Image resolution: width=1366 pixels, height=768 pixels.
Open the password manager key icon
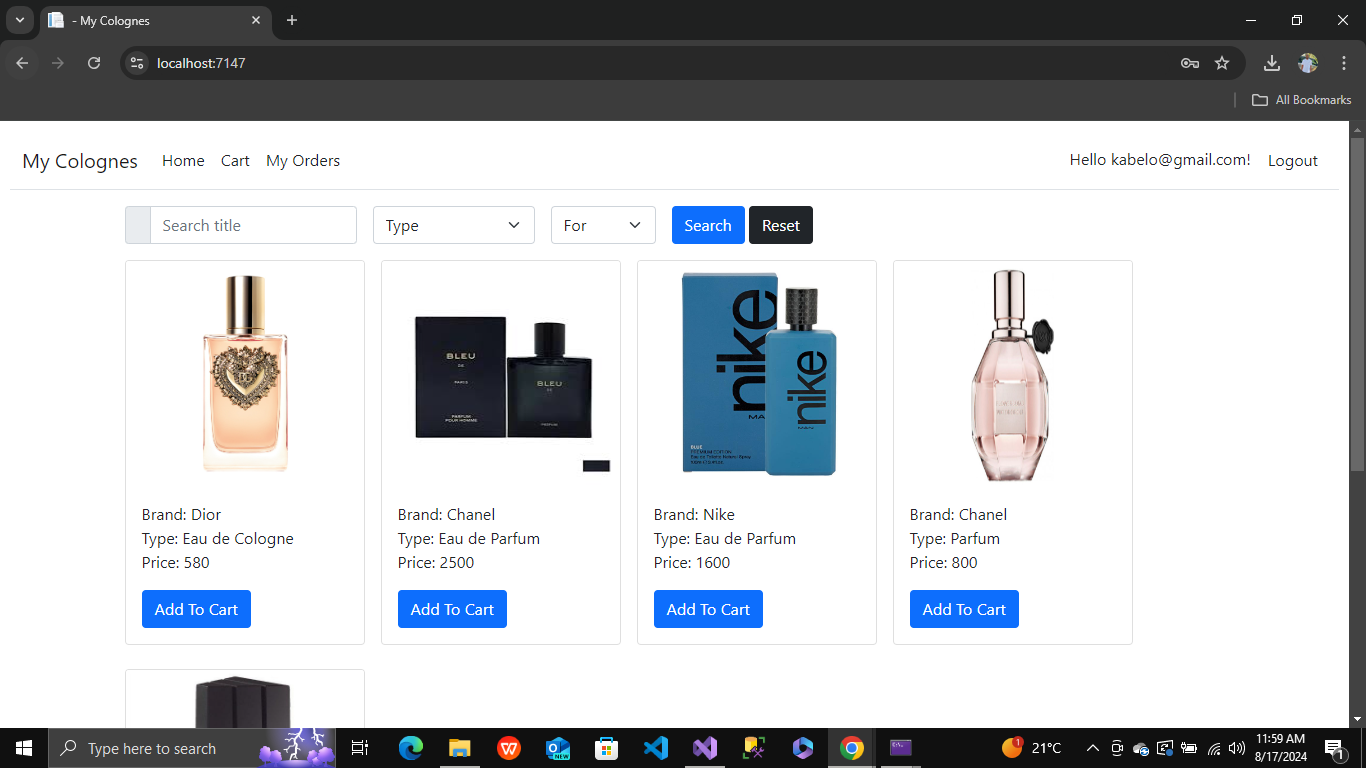click(1189, 62)
